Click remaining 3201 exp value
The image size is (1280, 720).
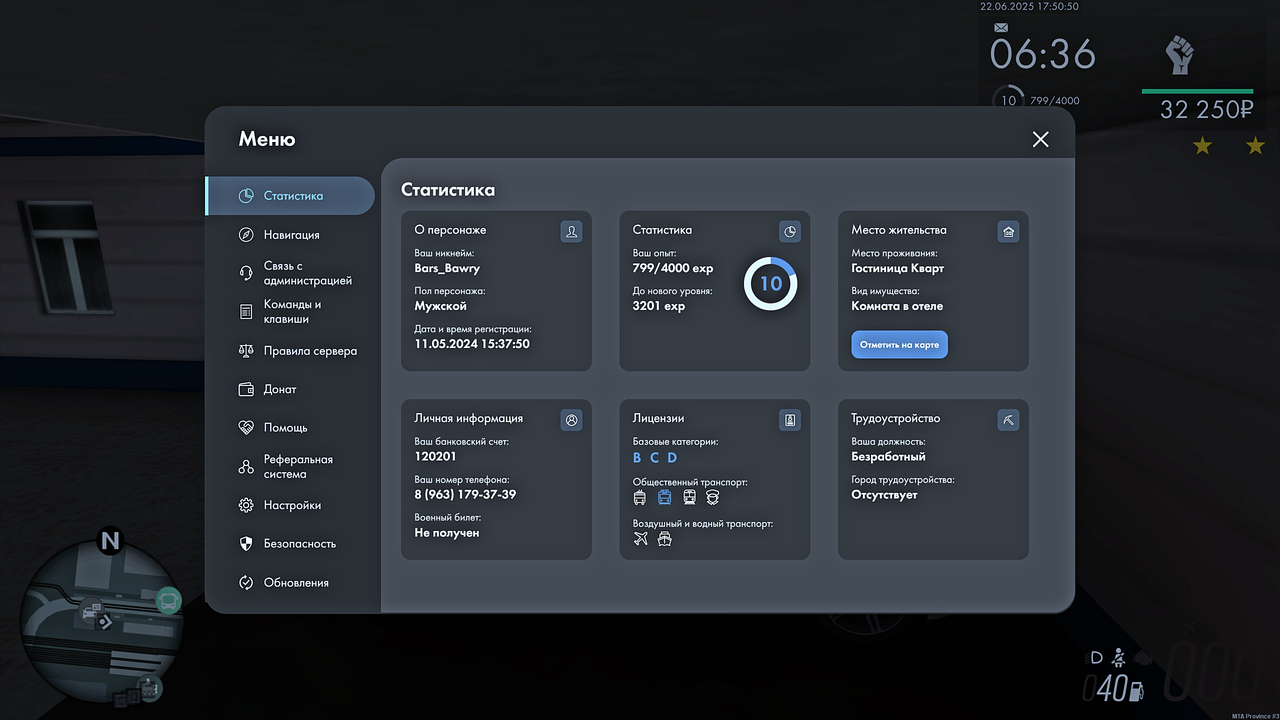pyautogui.click(x=659, y=306)
